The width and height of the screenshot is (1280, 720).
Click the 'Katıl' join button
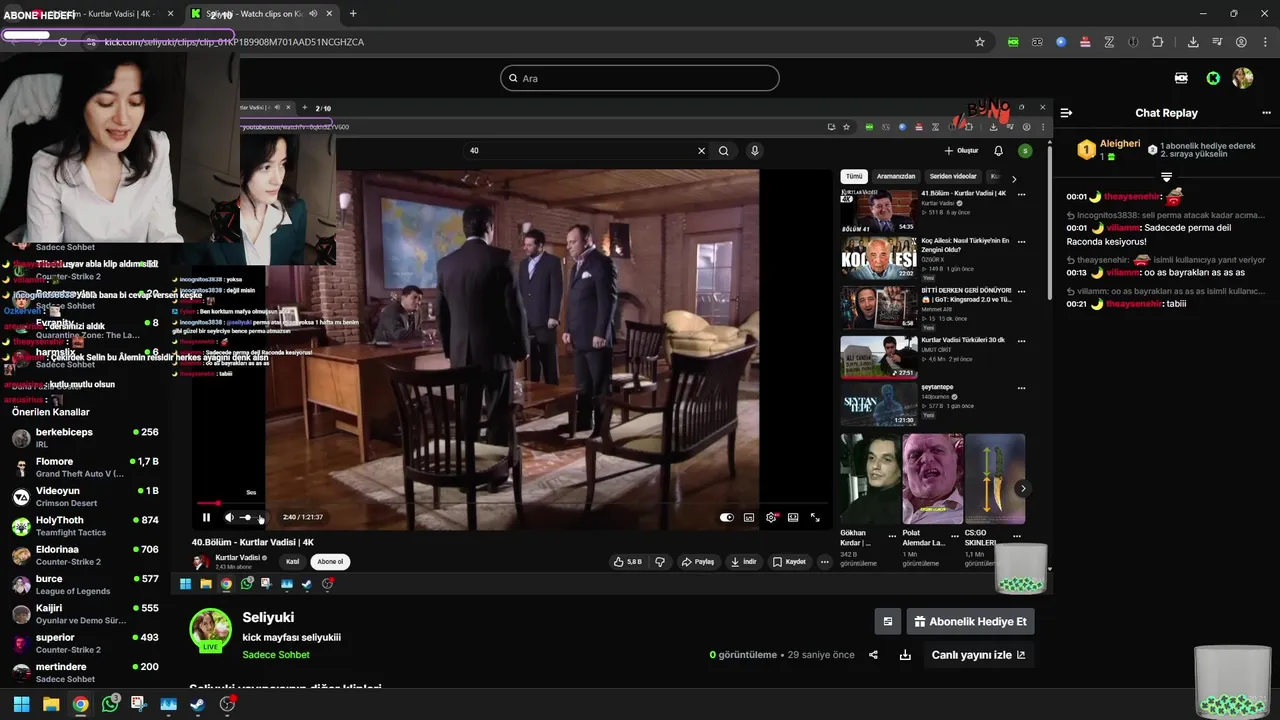click(293, 562)
